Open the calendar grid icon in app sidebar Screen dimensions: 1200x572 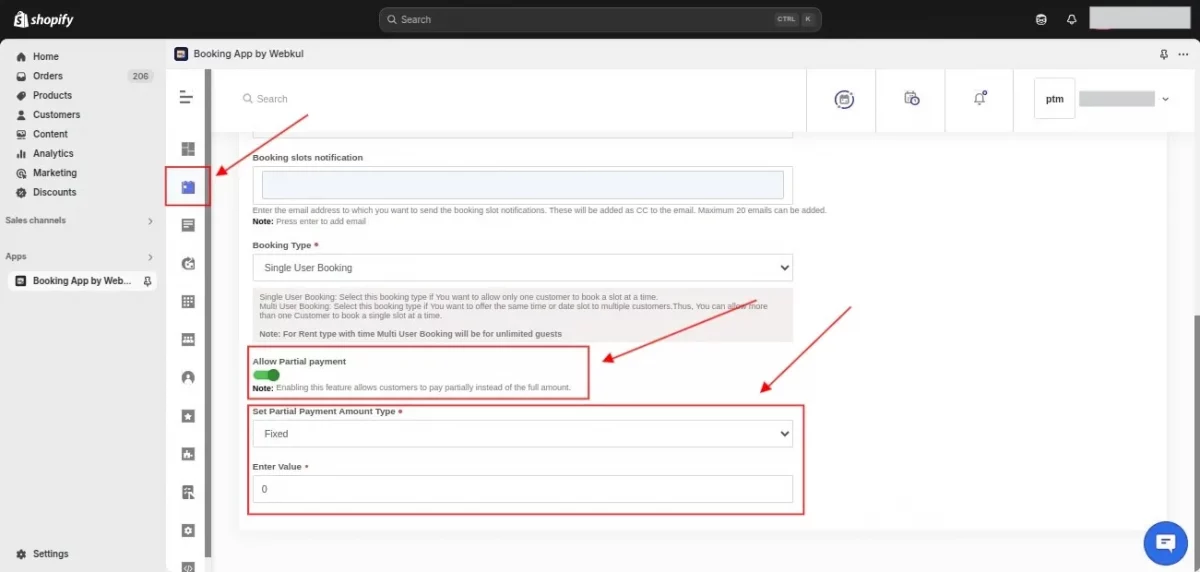187,301
